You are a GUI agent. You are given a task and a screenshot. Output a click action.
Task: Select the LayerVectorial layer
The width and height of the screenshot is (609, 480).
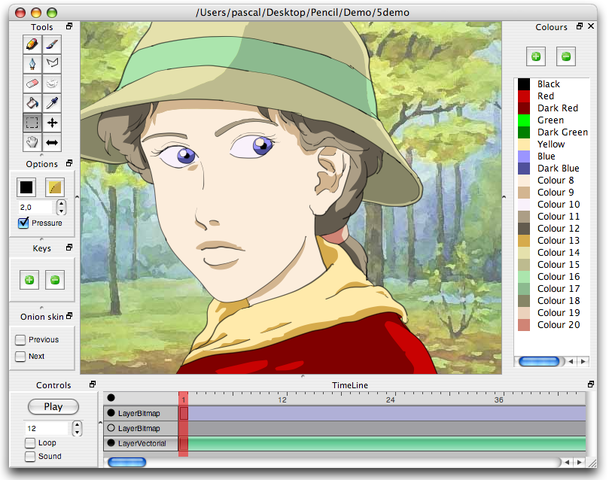(x=142, y=443)
